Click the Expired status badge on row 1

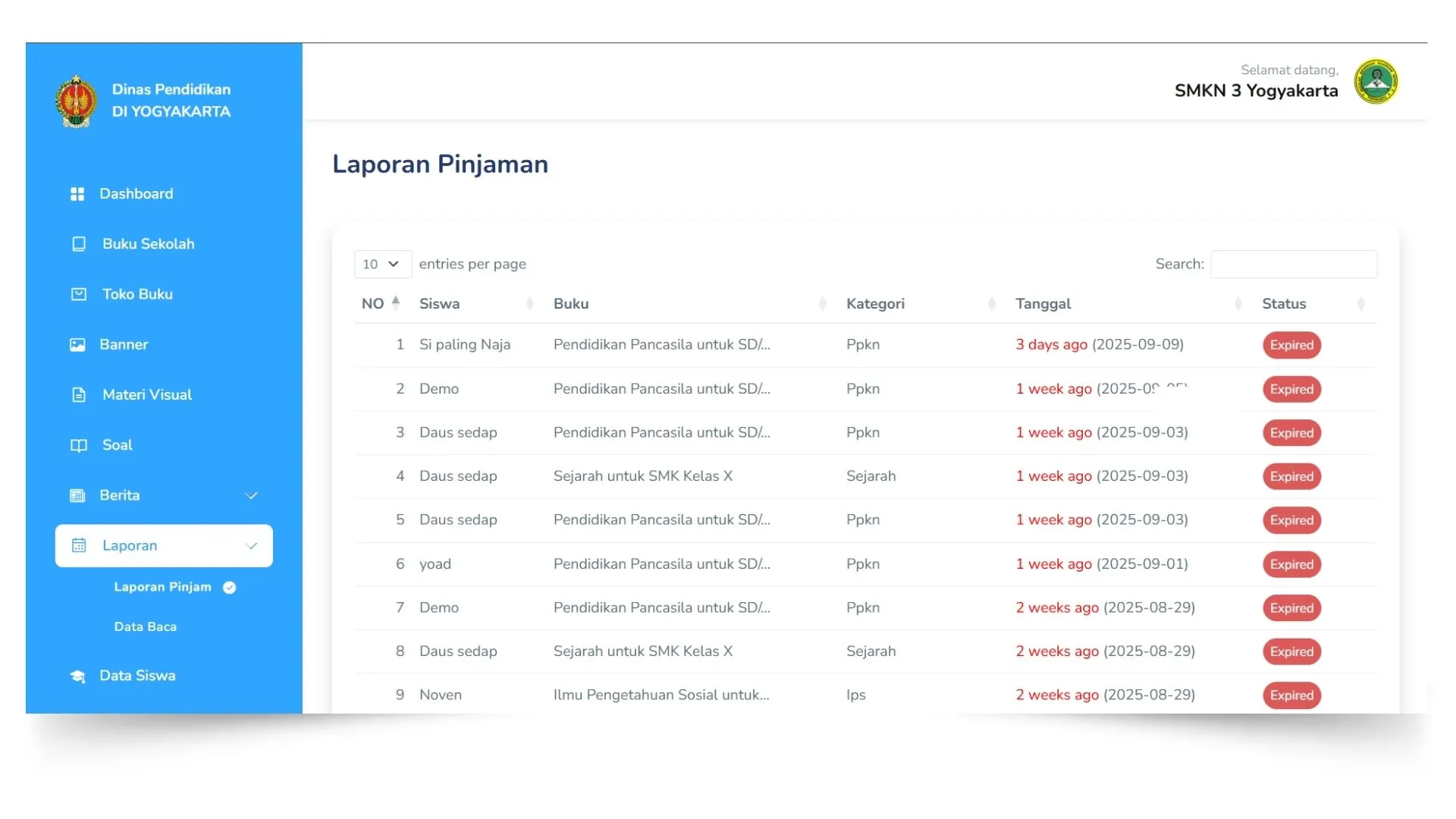1291,345
